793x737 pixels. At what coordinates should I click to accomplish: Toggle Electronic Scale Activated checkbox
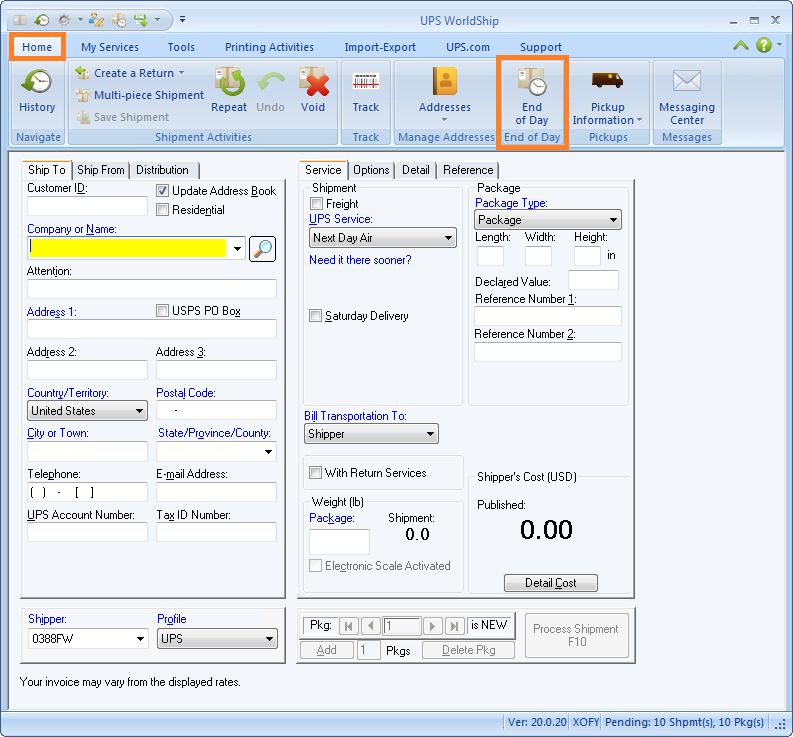click(x=315, y=566)
